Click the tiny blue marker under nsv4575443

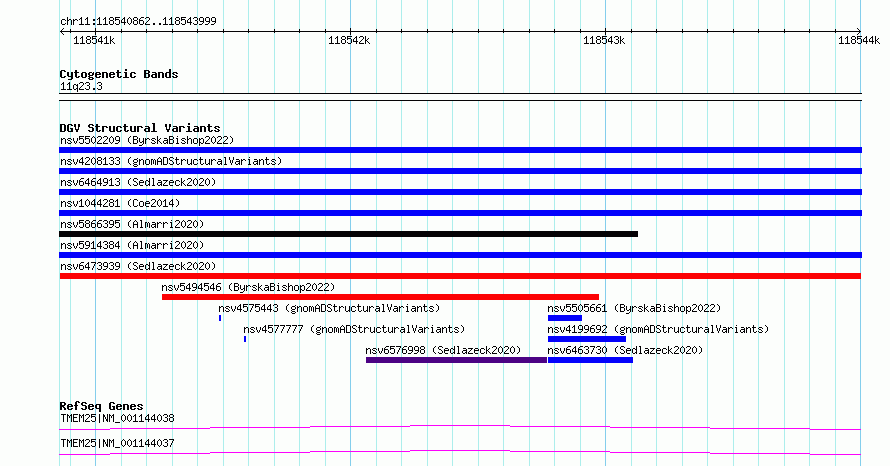coord(220,318)
